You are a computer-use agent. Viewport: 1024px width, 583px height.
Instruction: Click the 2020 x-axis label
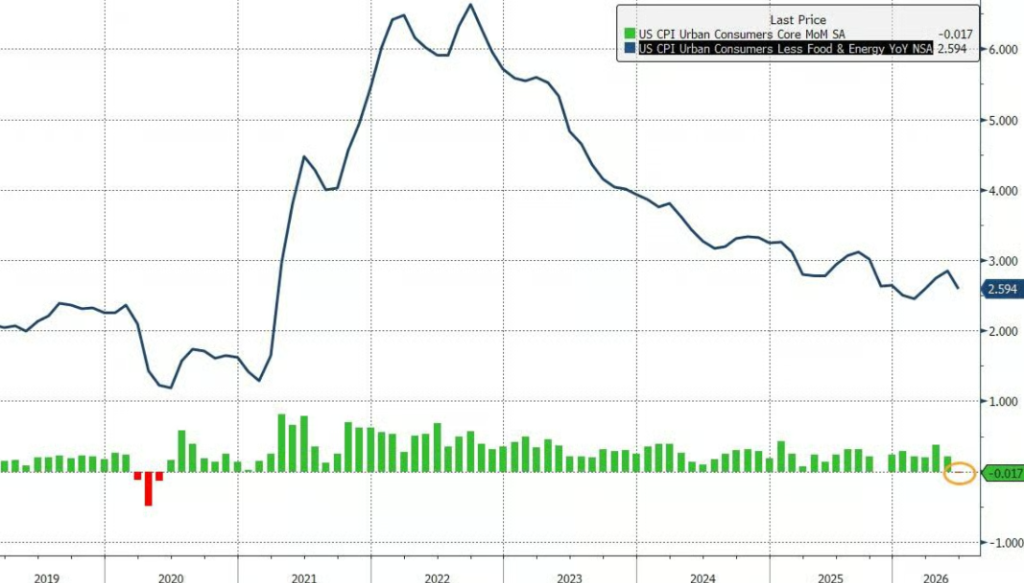(x=170, y=578)
